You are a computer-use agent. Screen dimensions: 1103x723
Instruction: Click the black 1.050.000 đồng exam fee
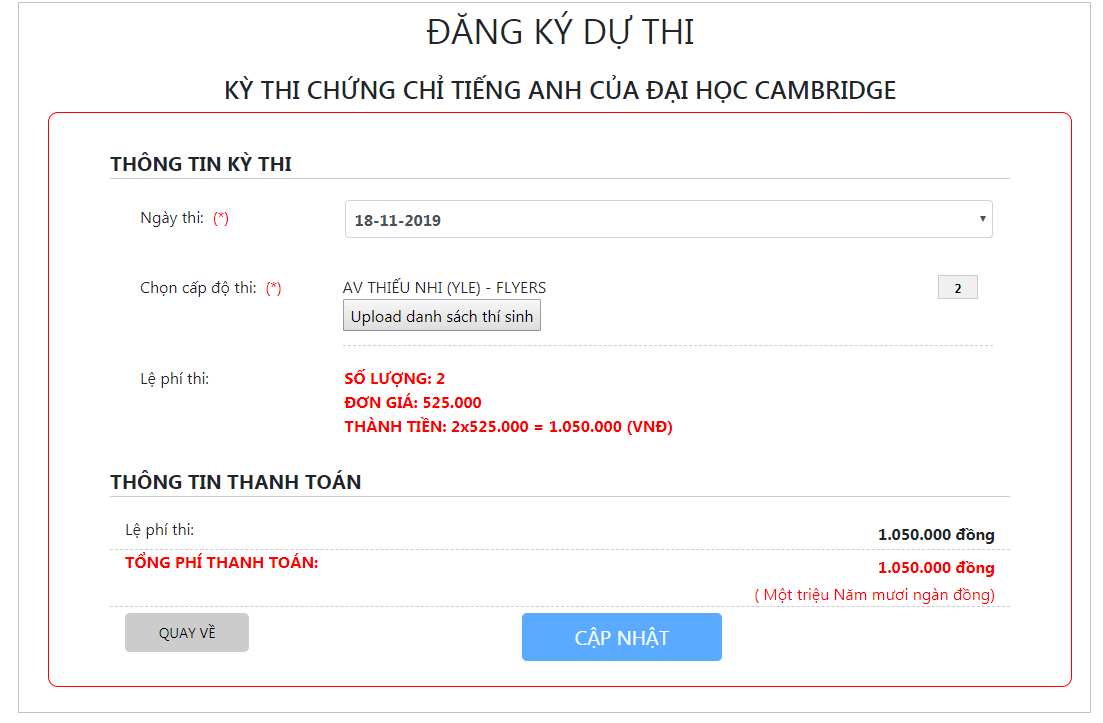click(x=936, y=535)
